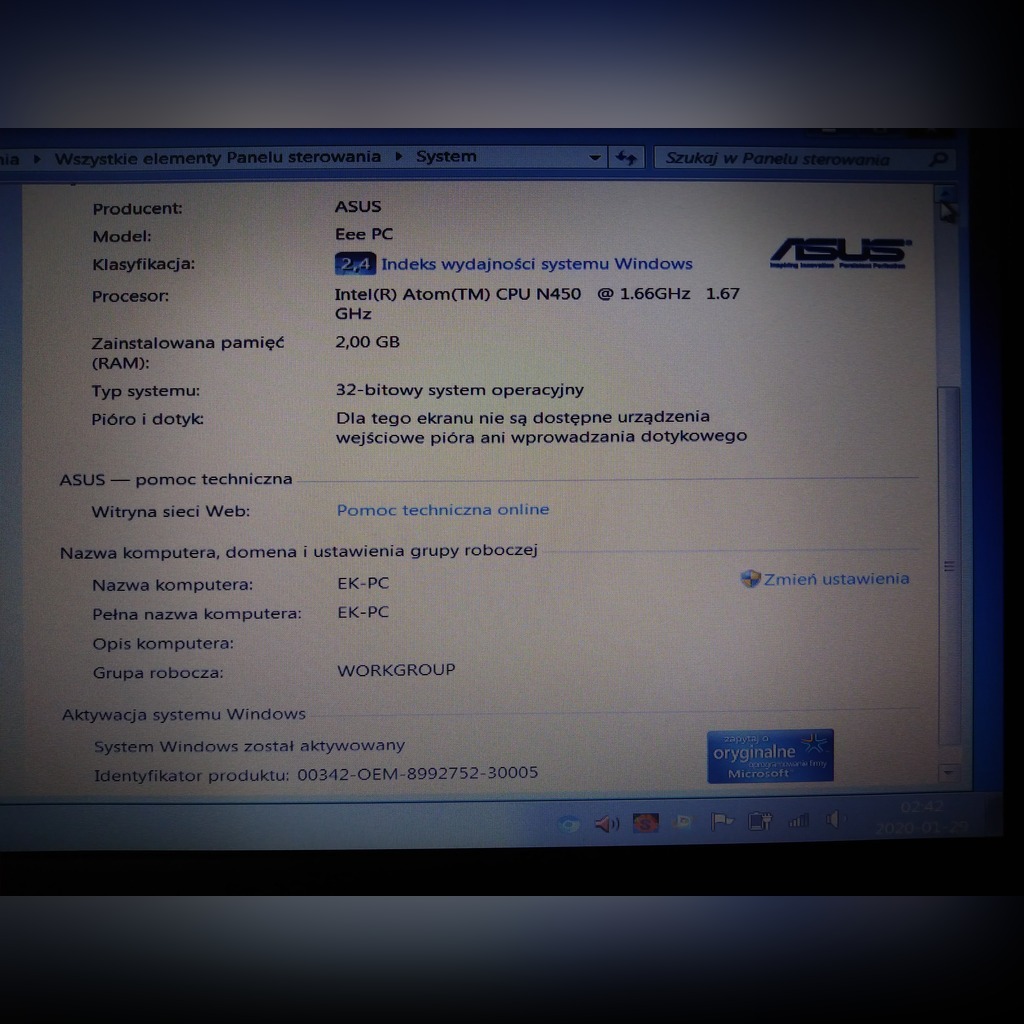Click the Grupa robocza label
Image resolution: width=1024 pixels, height=1024 pixels.
coord(158,673)
